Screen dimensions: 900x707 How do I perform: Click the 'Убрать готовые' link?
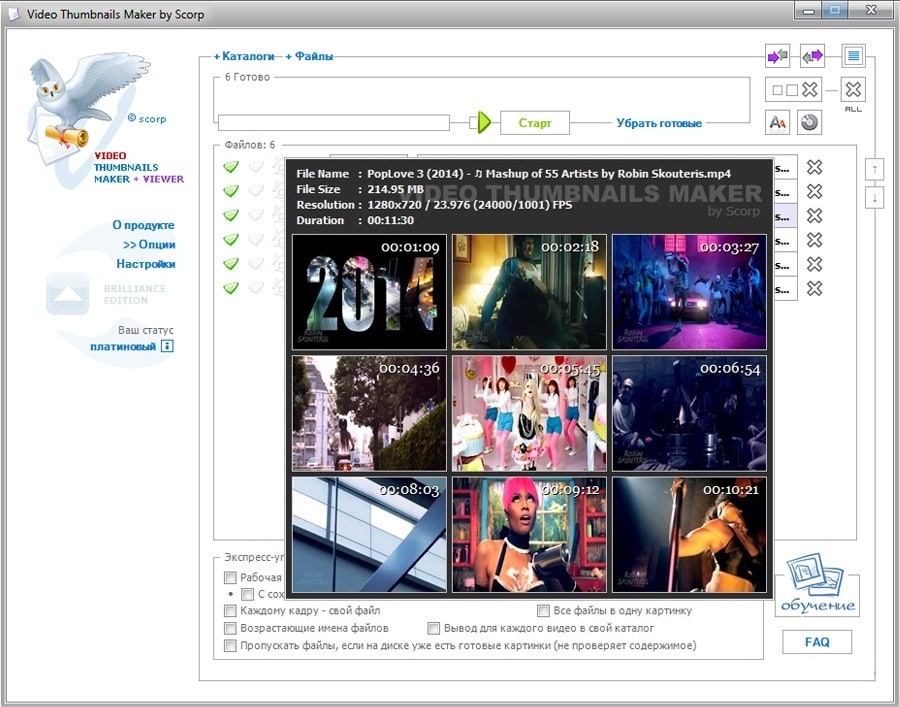click(x=658, y=123)
